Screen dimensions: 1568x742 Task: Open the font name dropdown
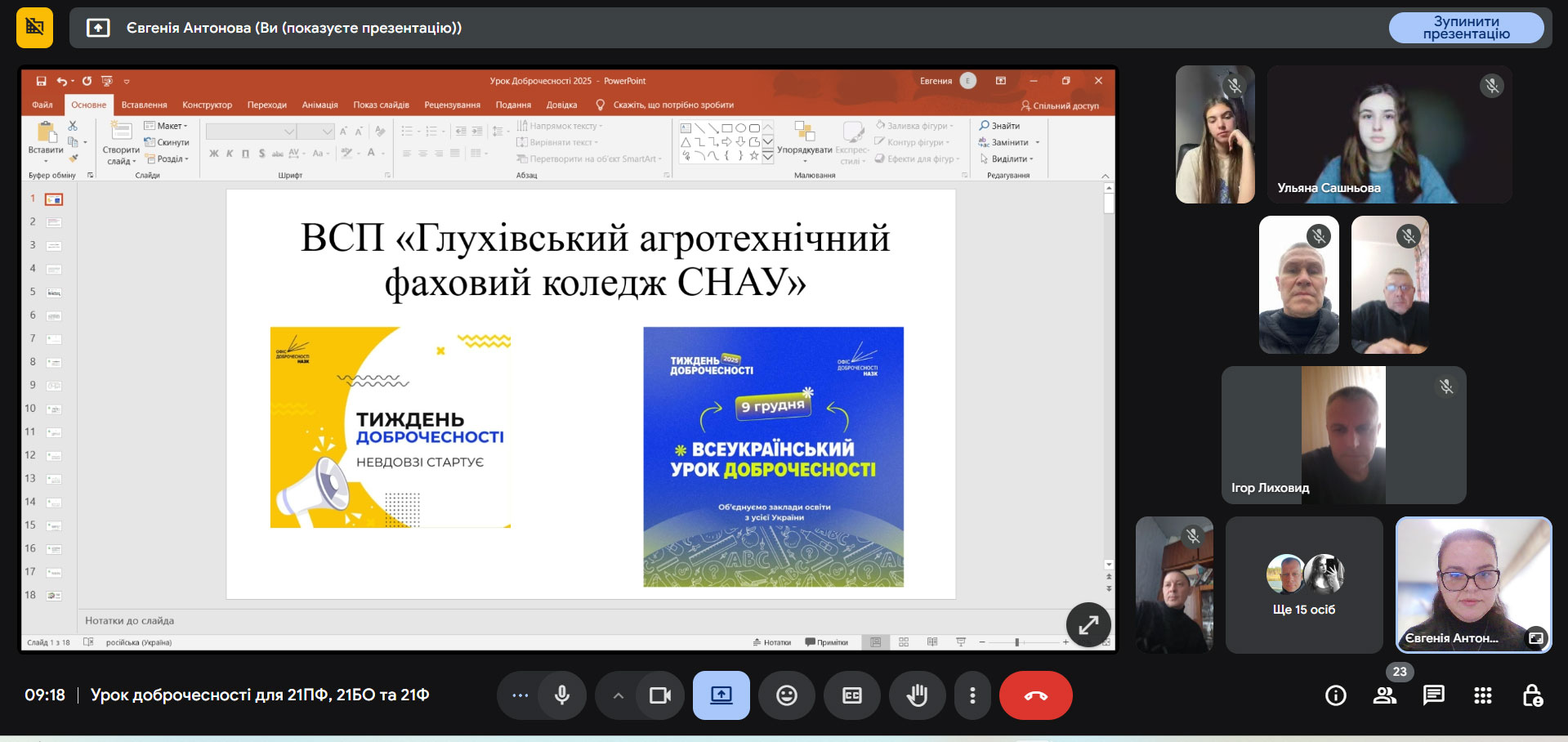[289, 132]
